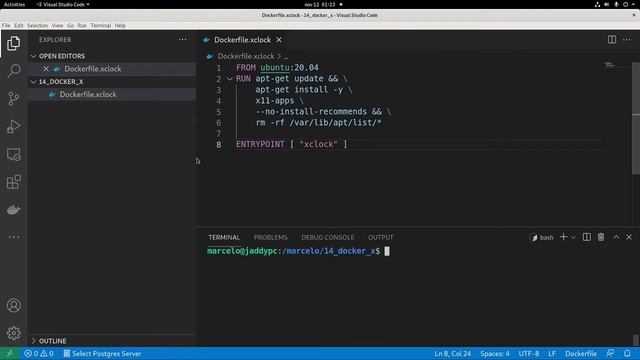Image resolution: width=640 pixels, height=360 pixels.
Task: Open the Extensions view
Action: [x=13, y=182]
